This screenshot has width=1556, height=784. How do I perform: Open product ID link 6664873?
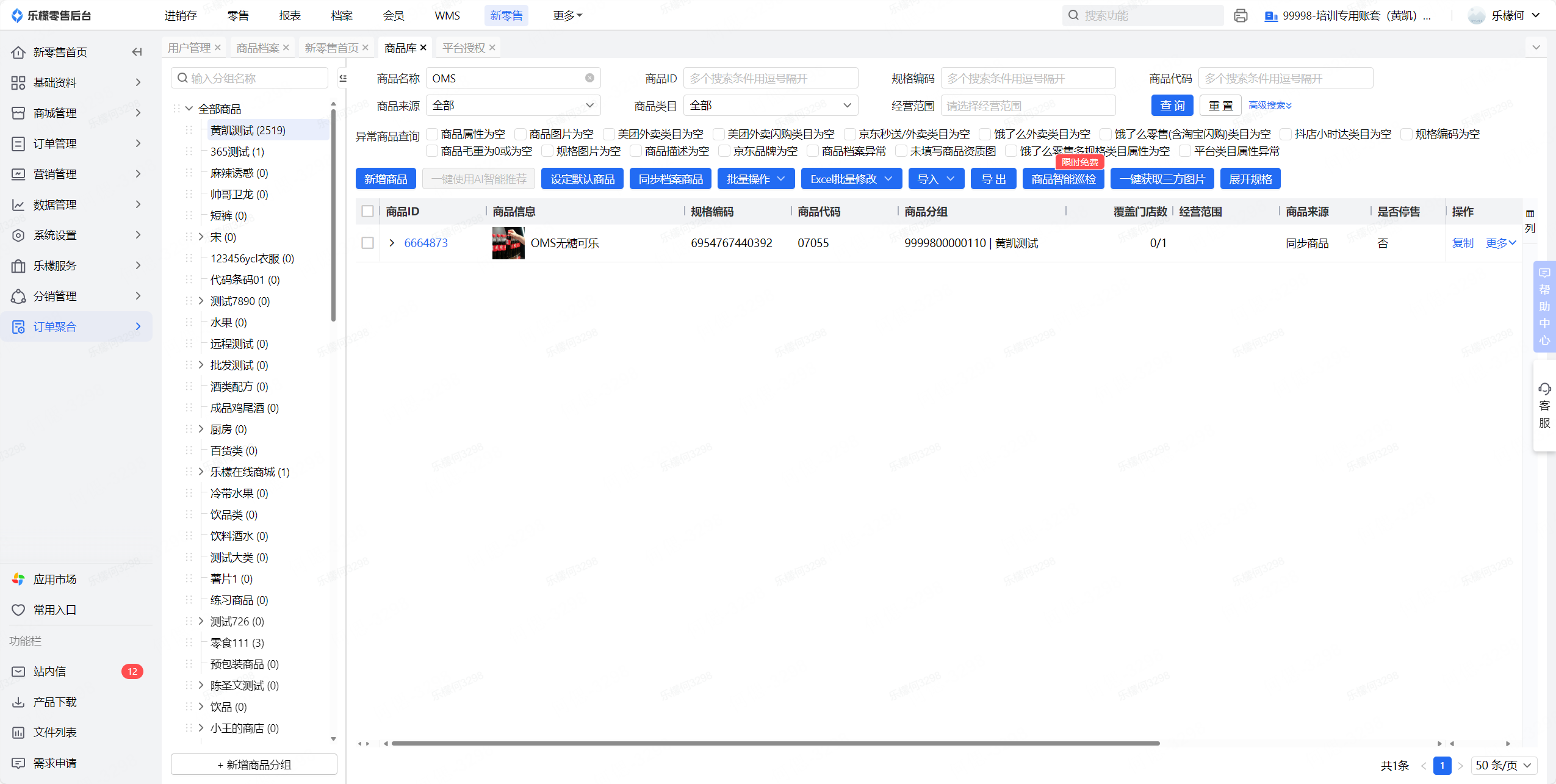425,243
